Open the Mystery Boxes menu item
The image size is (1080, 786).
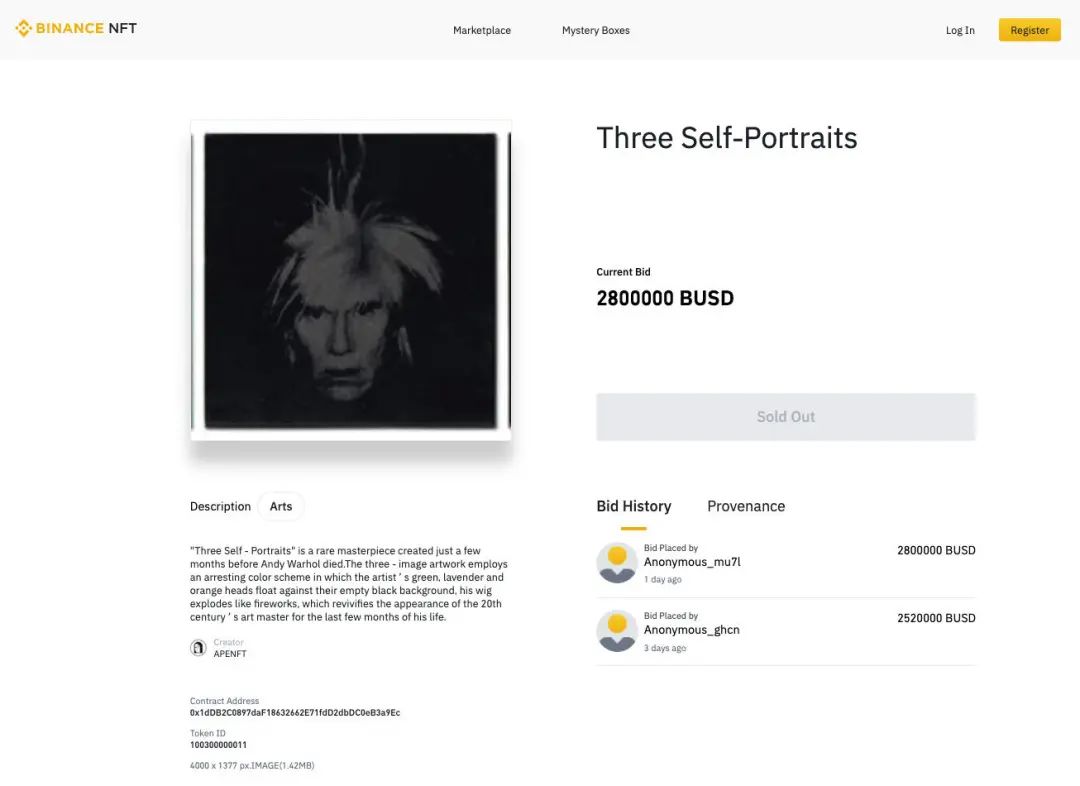point(596,30)
